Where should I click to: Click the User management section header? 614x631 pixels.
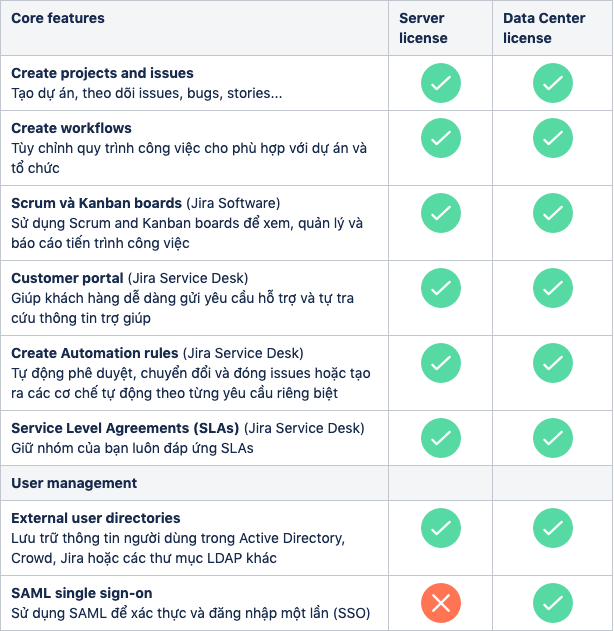(x=74, y=483)
